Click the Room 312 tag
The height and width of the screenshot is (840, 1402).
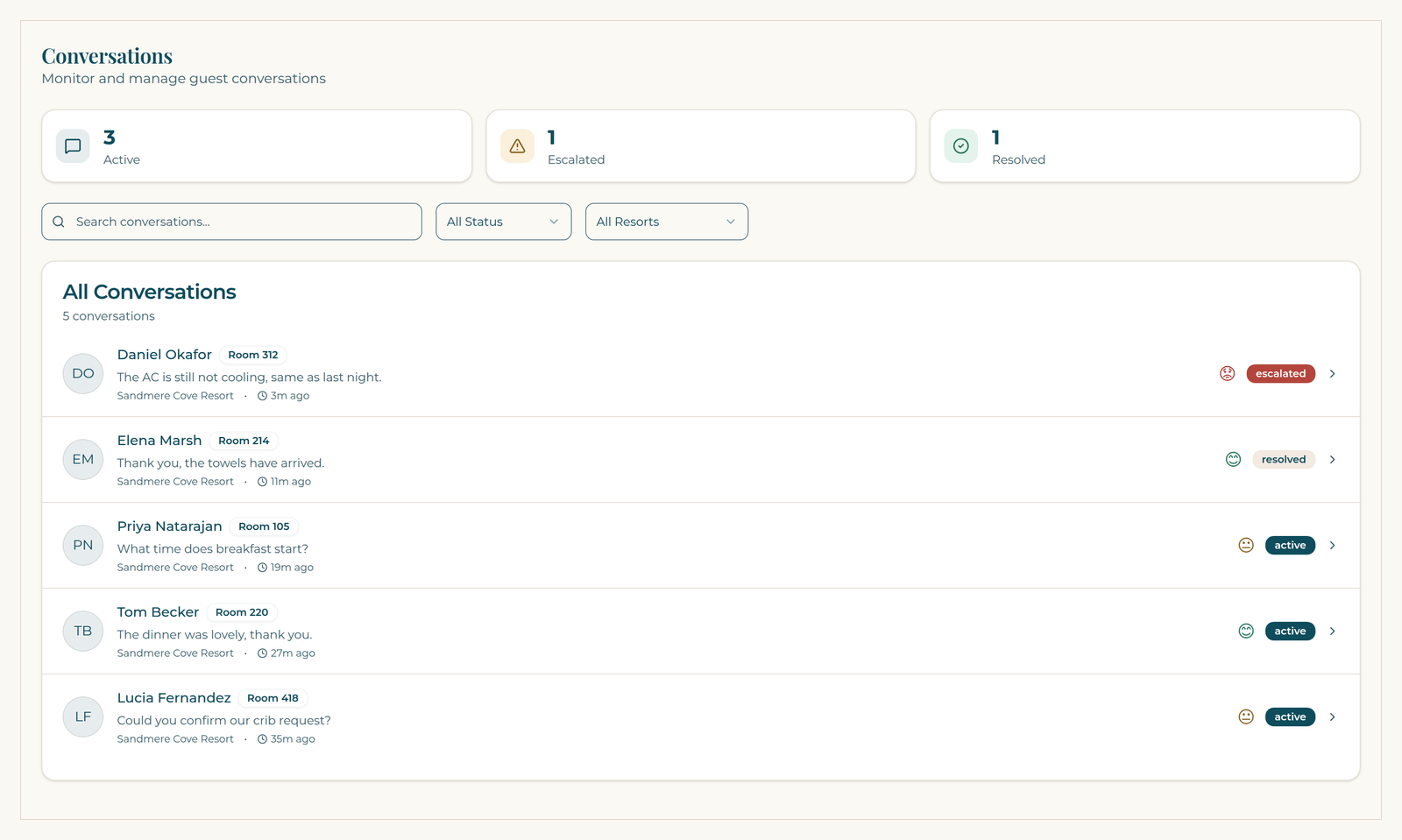[253, 355]
